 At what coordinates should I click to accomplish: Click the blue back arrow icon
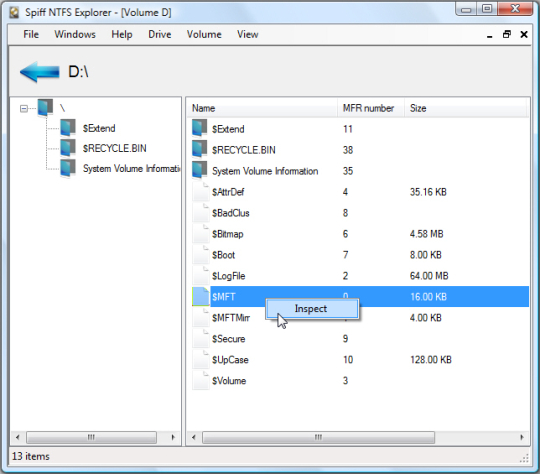(x=39, y=72)
